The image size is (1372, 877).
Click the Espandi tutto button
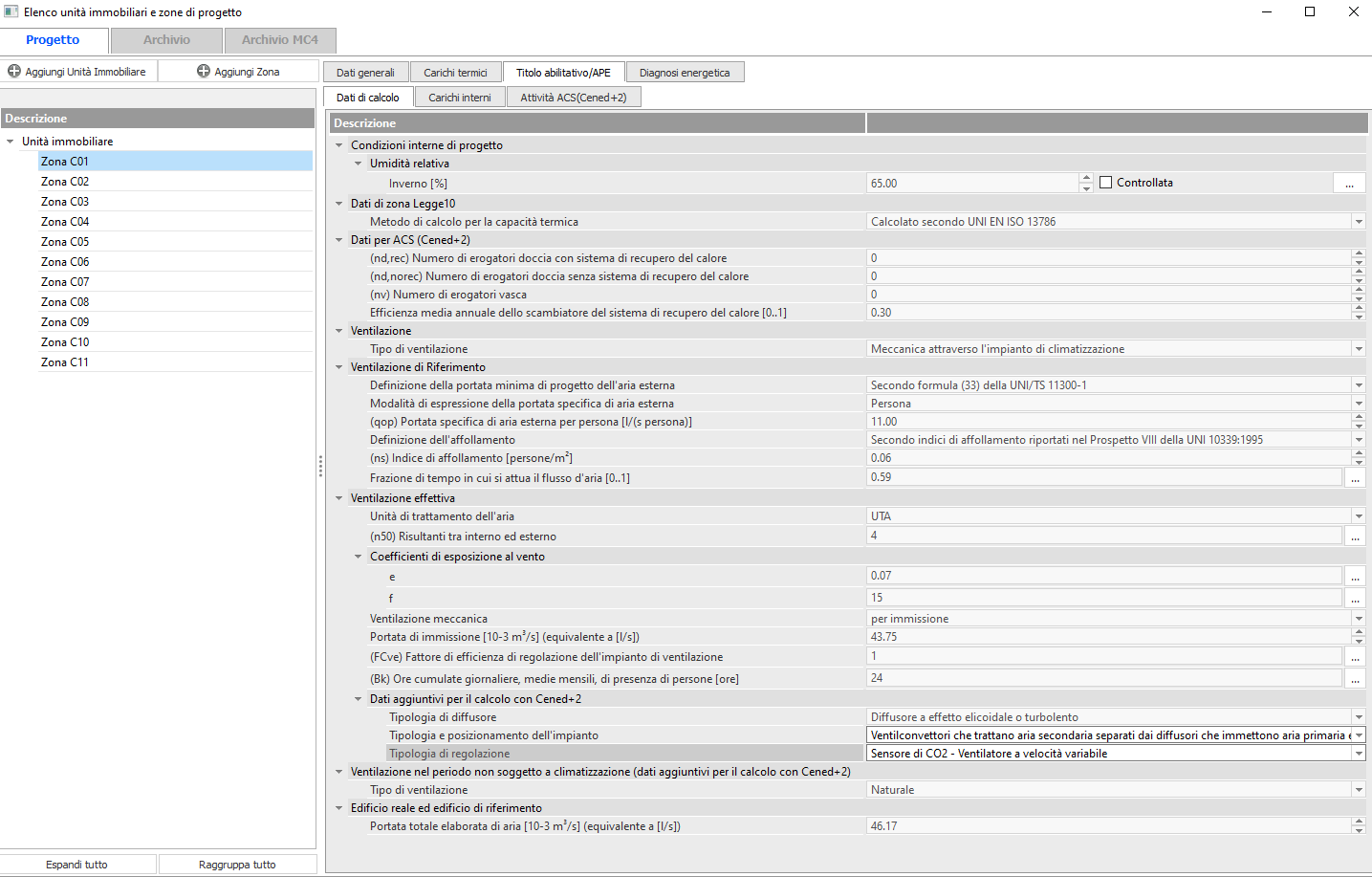pyautogui.click(x=77, y=865)
